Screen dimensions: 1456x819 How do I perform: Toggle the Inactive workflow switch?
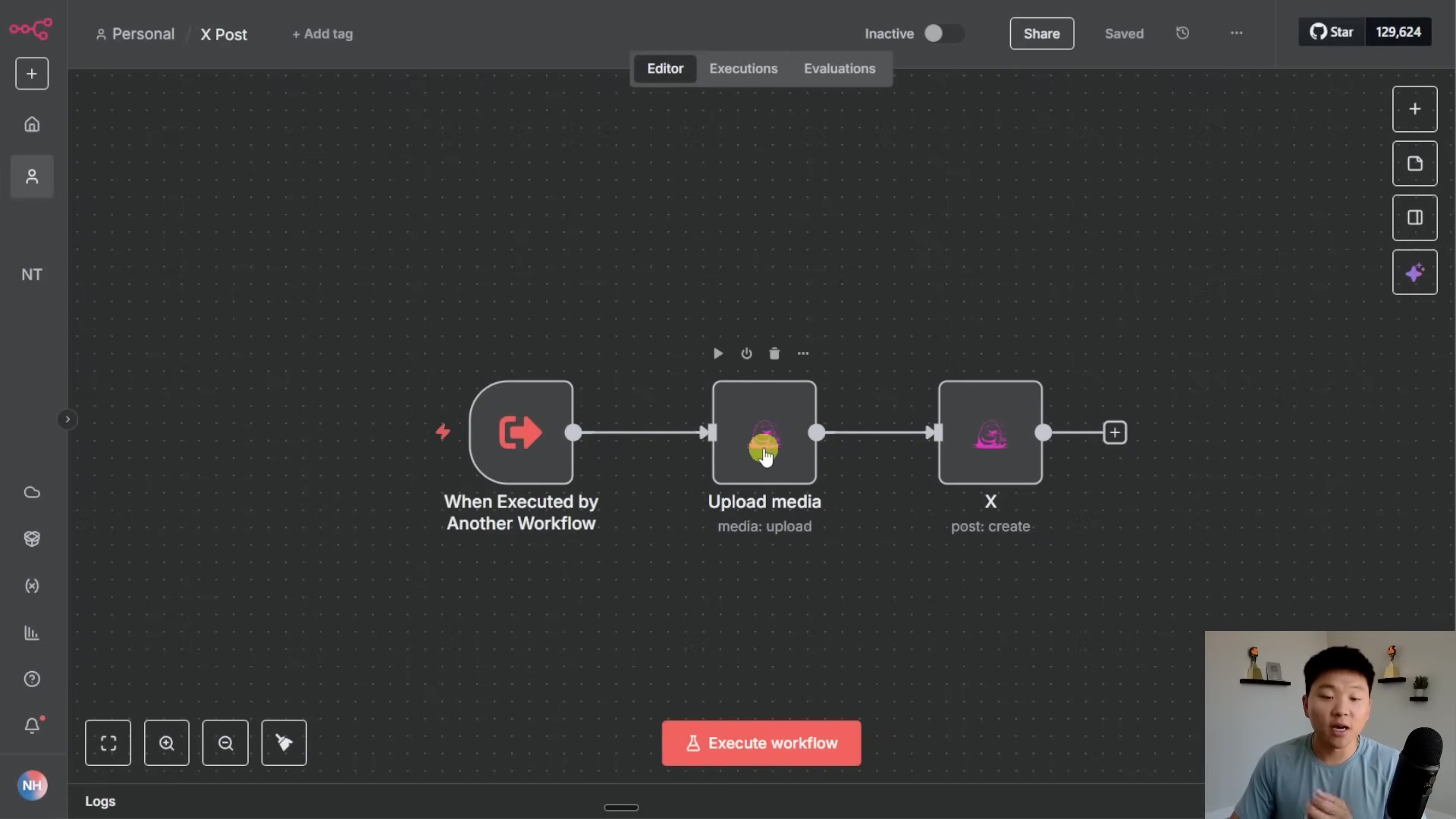click(x=943, y=33)
